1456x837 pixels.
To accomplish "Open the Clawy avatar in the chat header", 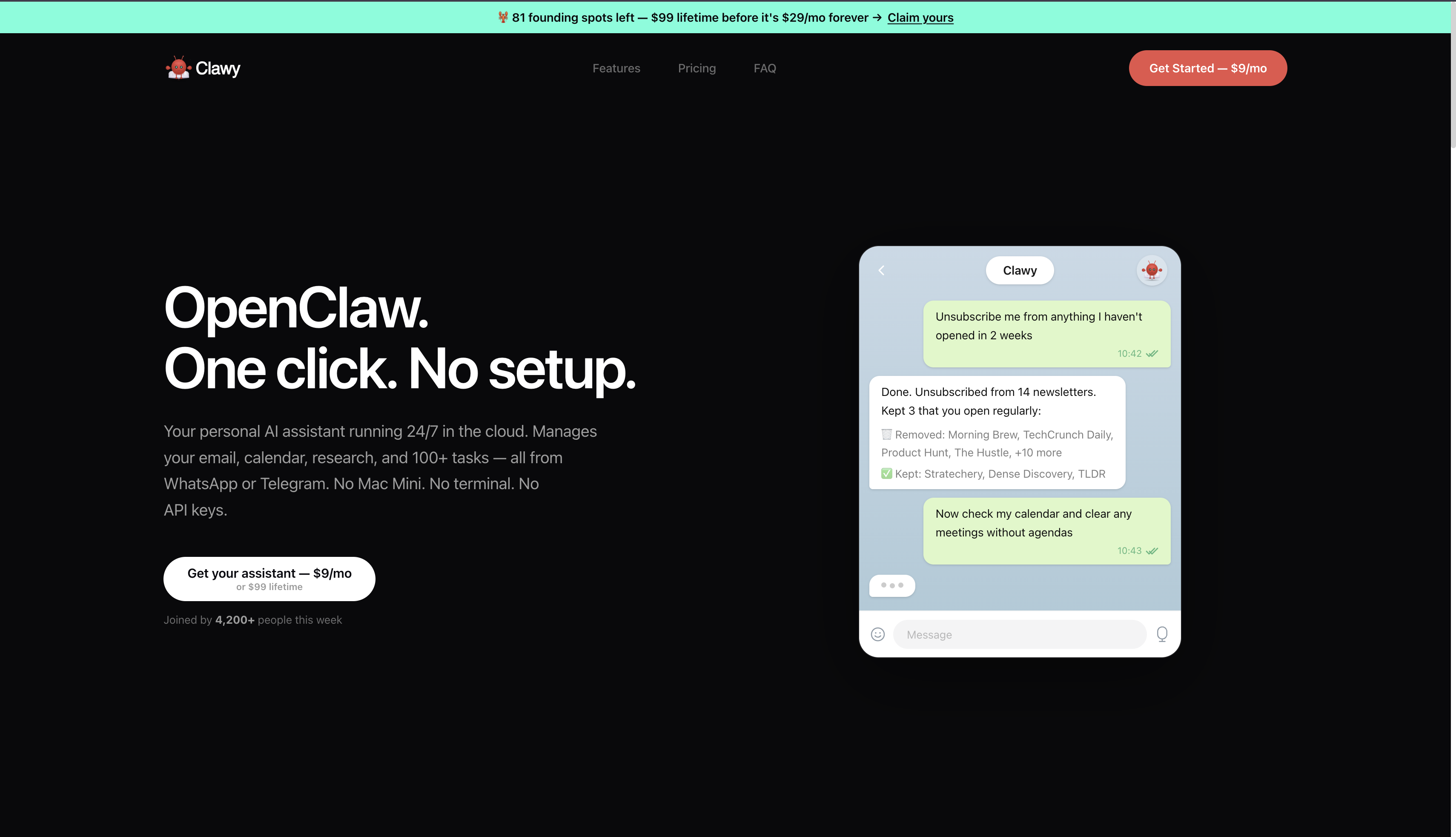I will [x=1152, y=269].
